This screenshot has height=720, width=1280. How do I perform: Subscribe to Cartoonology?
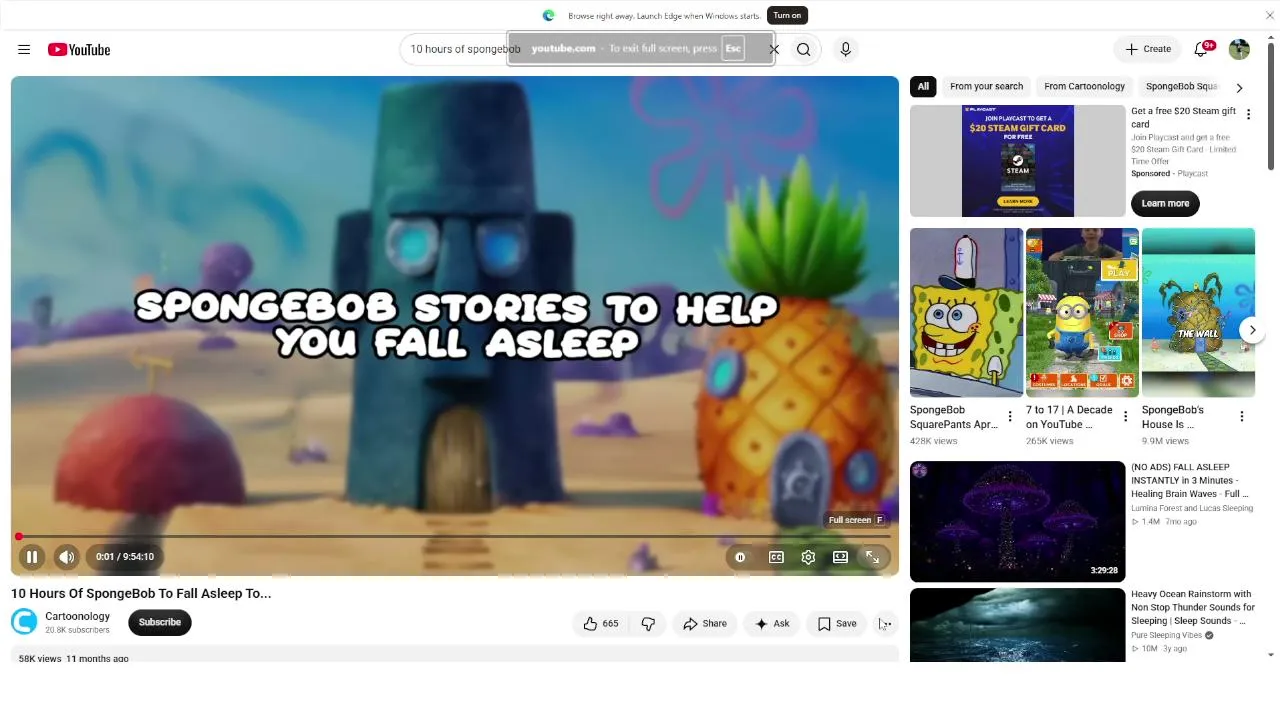[x=160, y=622]
